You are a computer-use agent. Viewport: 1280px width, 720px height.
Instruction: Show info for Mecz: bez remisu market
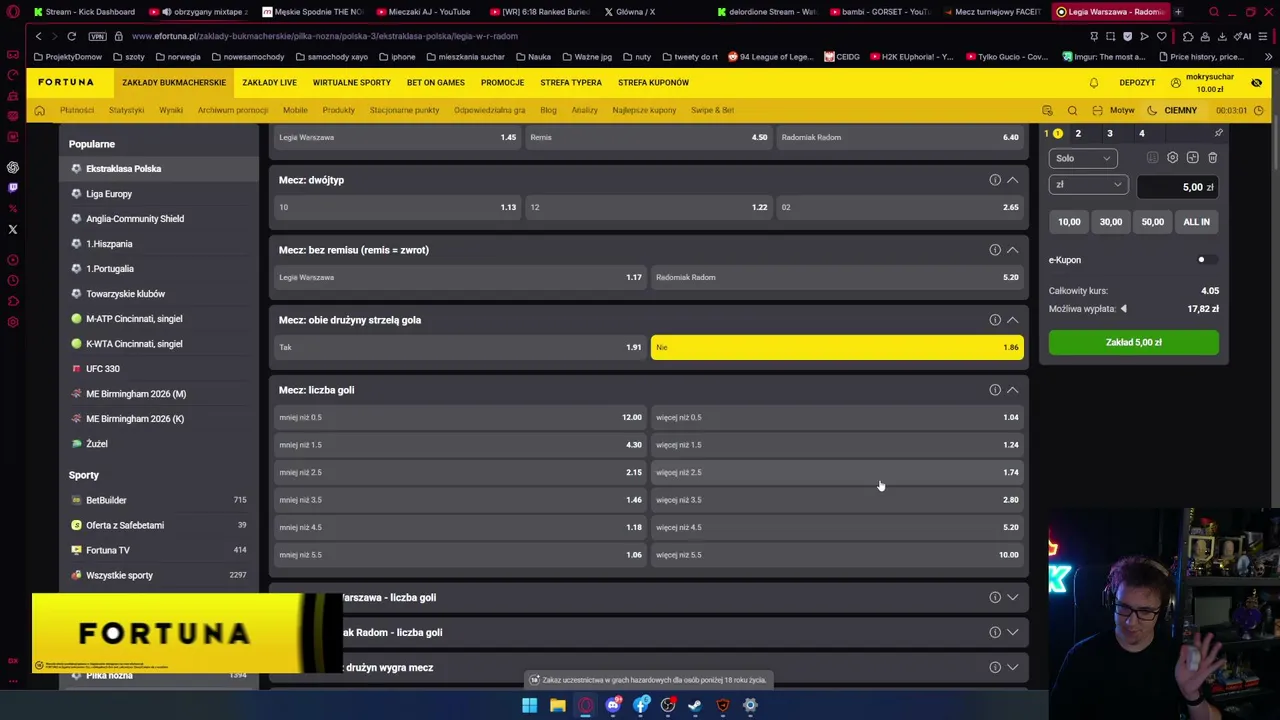tap(995, 250)
